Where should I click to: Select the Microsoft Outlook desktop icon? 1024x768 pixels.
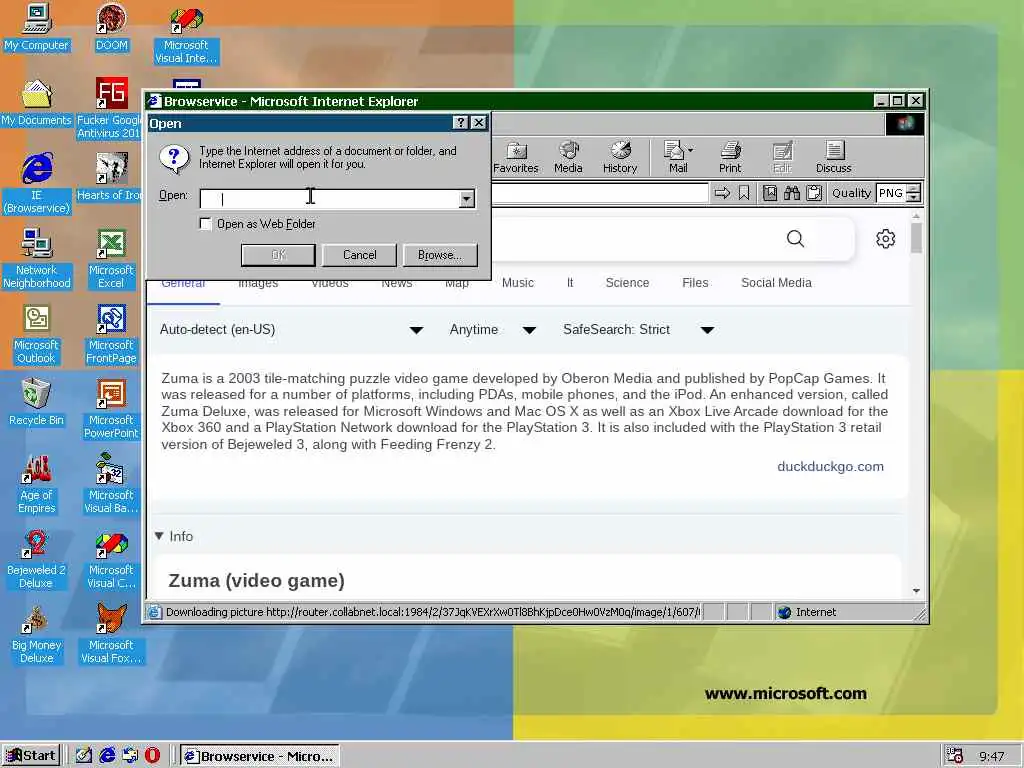37,334
